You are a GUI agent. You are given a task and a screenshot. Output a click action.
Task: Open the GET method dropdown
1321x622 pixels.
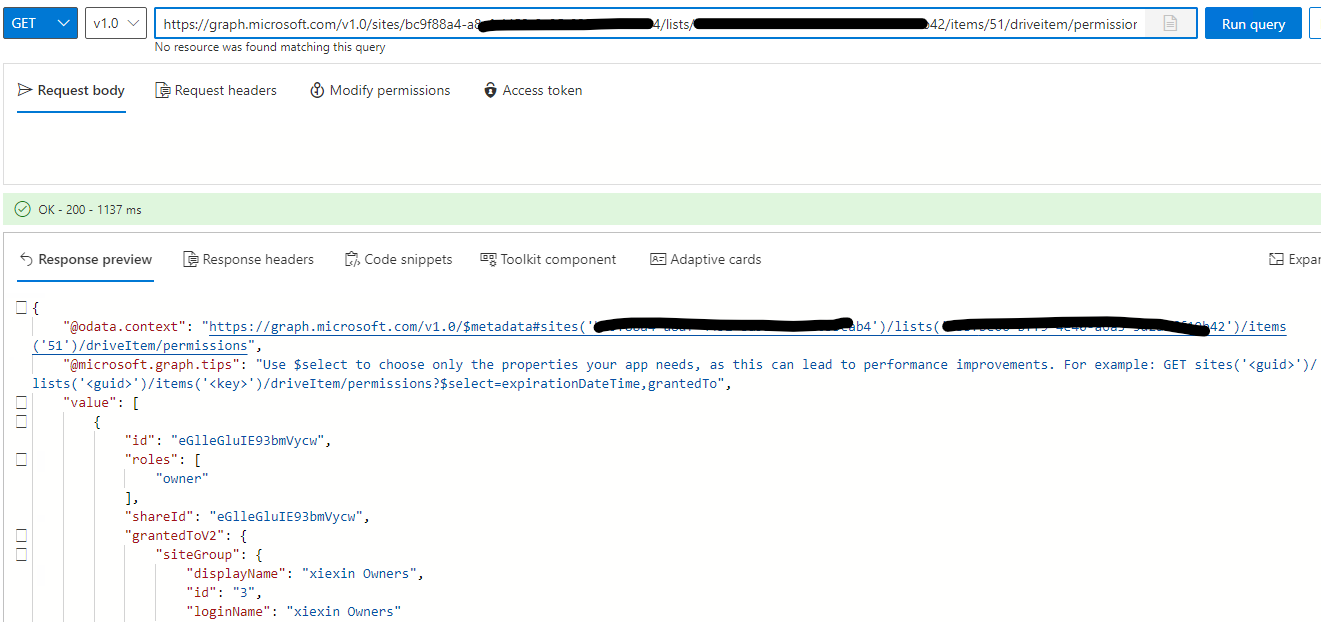tap(40, 22)
